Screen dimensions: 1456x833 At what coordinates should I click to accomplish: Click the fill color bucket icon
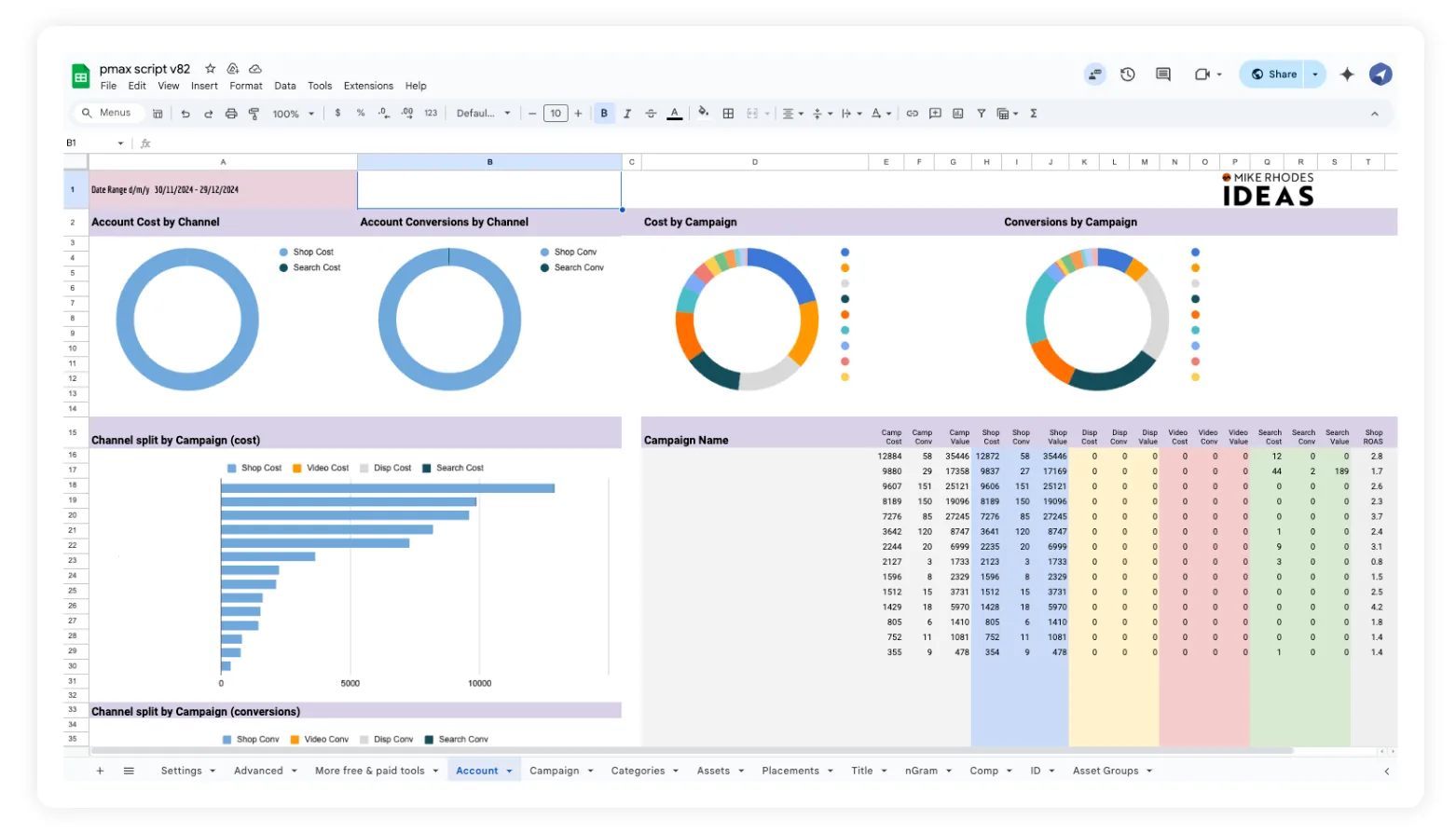[x=703, y=113]
